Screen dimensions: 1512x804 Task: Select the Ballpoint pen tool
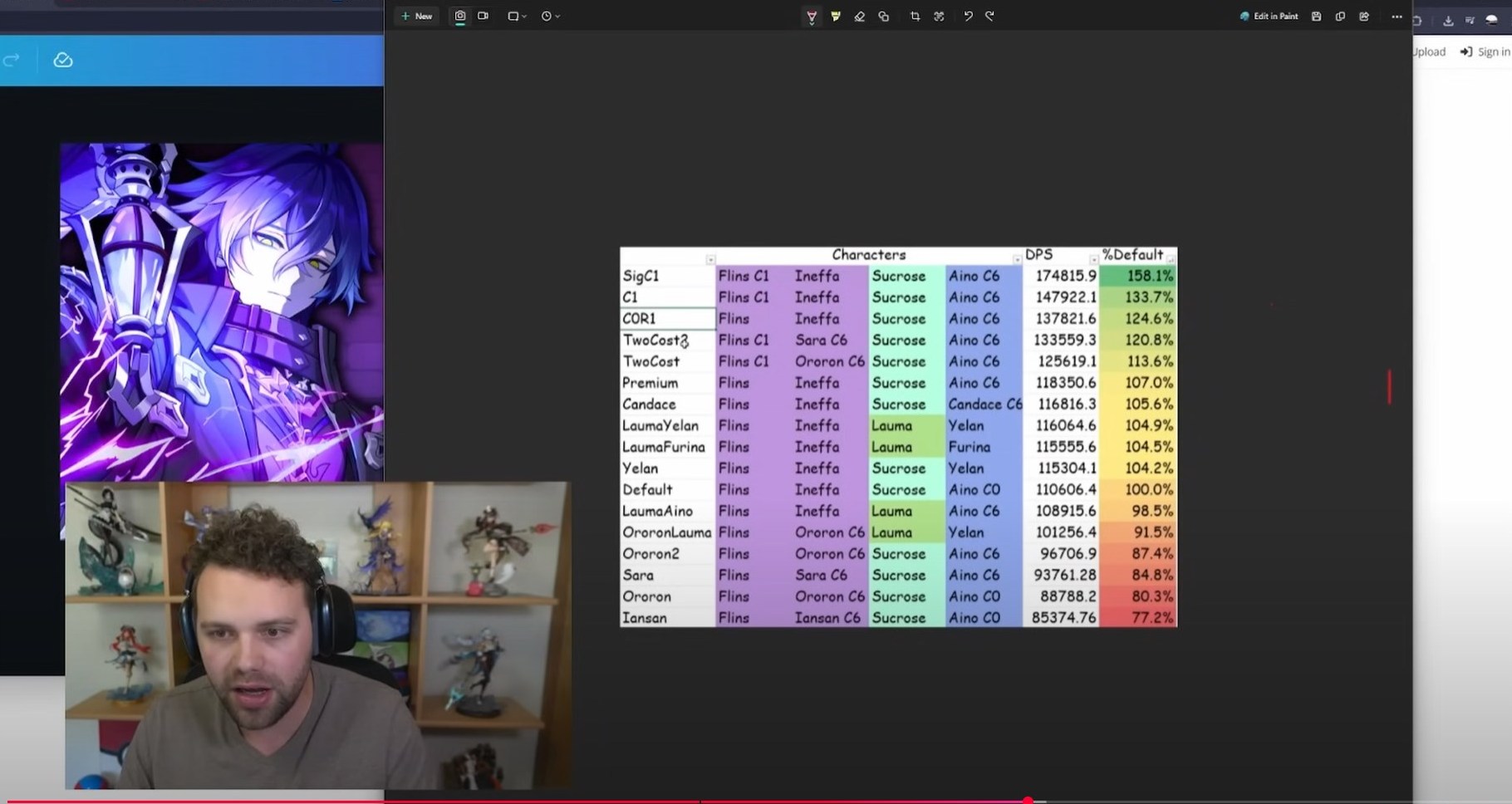(812, 17)
